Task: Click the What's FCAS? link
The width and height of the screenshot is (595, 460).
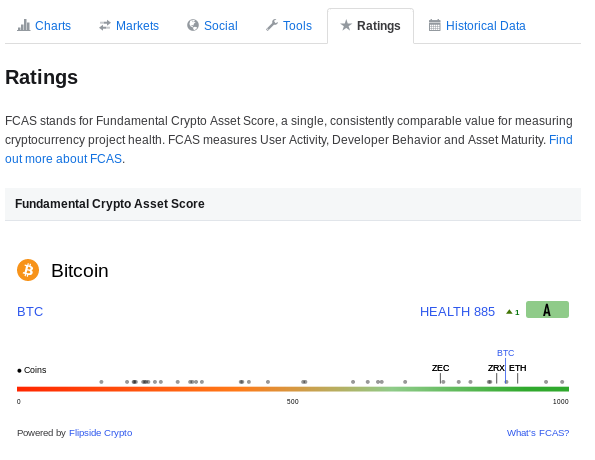Action: pos(538,433)
